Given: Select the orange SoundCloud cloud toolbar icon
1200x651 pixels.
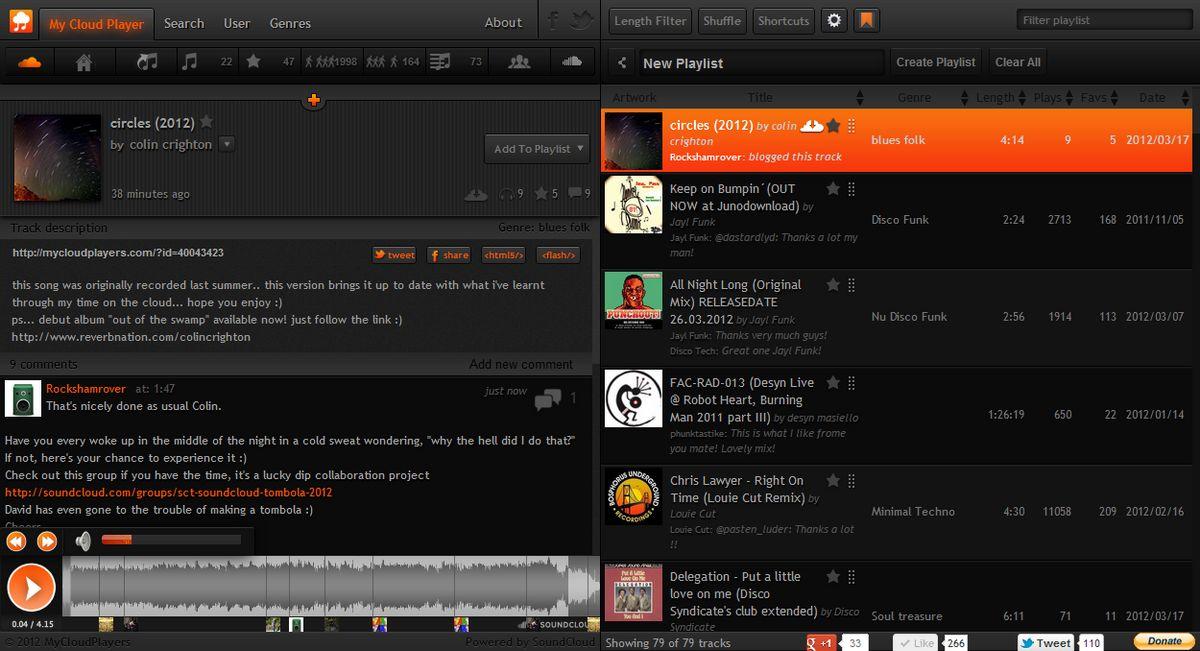Looking at the screenshot, I should point(30,62).
